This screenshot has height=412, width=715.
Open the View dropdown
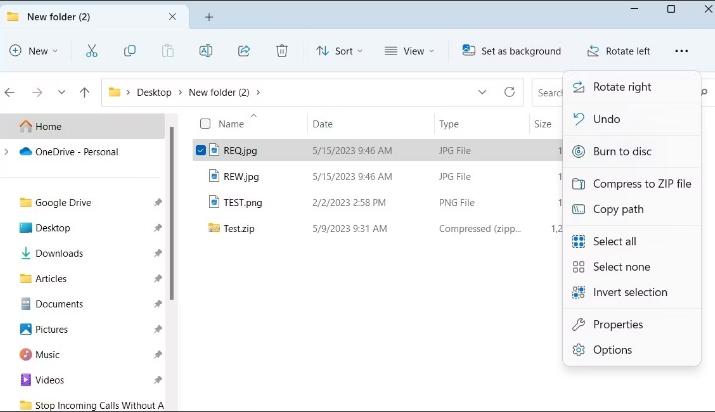tap(409, 51)
